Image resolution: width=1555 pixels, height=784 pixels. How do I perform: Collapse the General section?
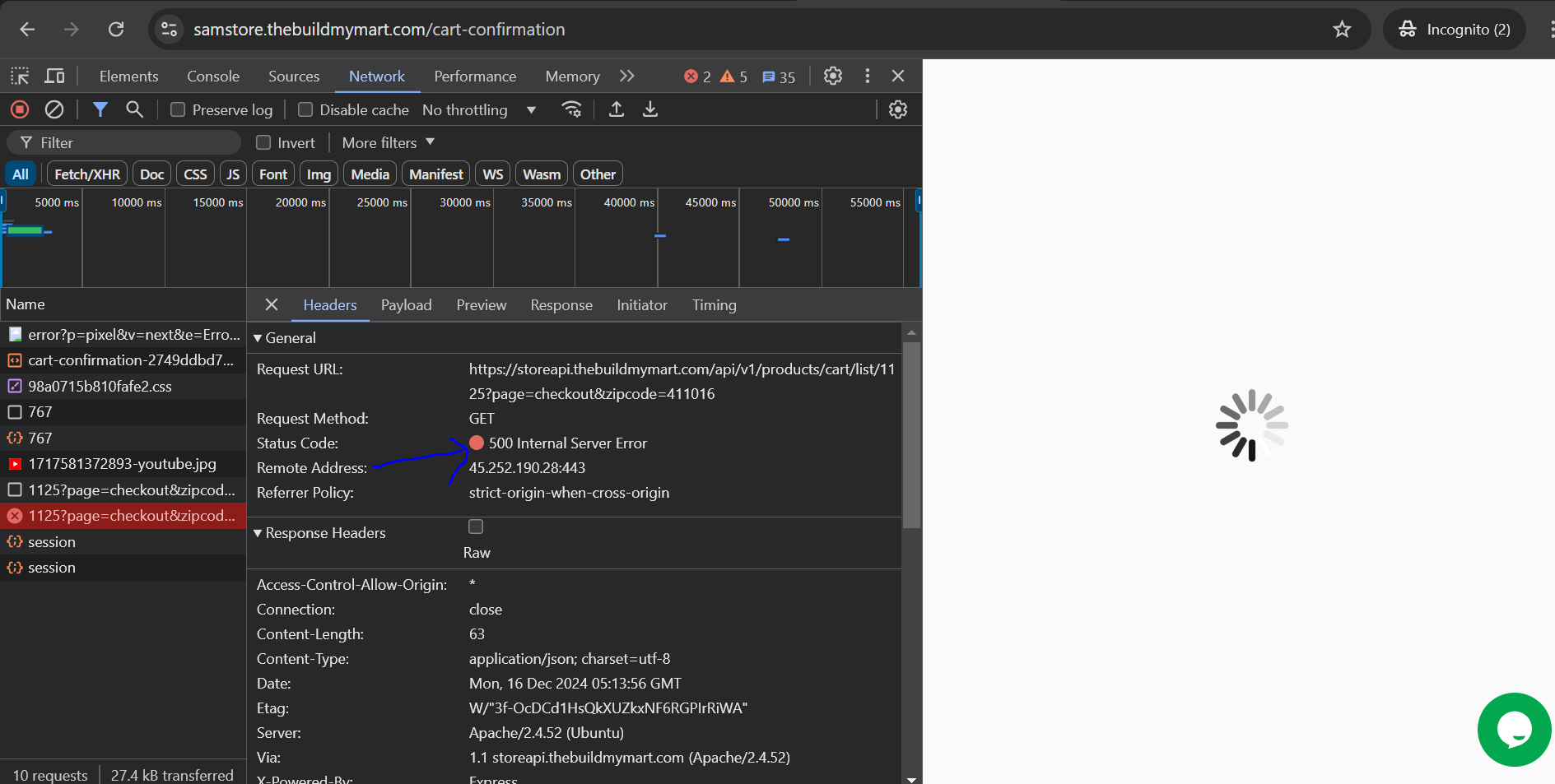[x=285, y=338]
